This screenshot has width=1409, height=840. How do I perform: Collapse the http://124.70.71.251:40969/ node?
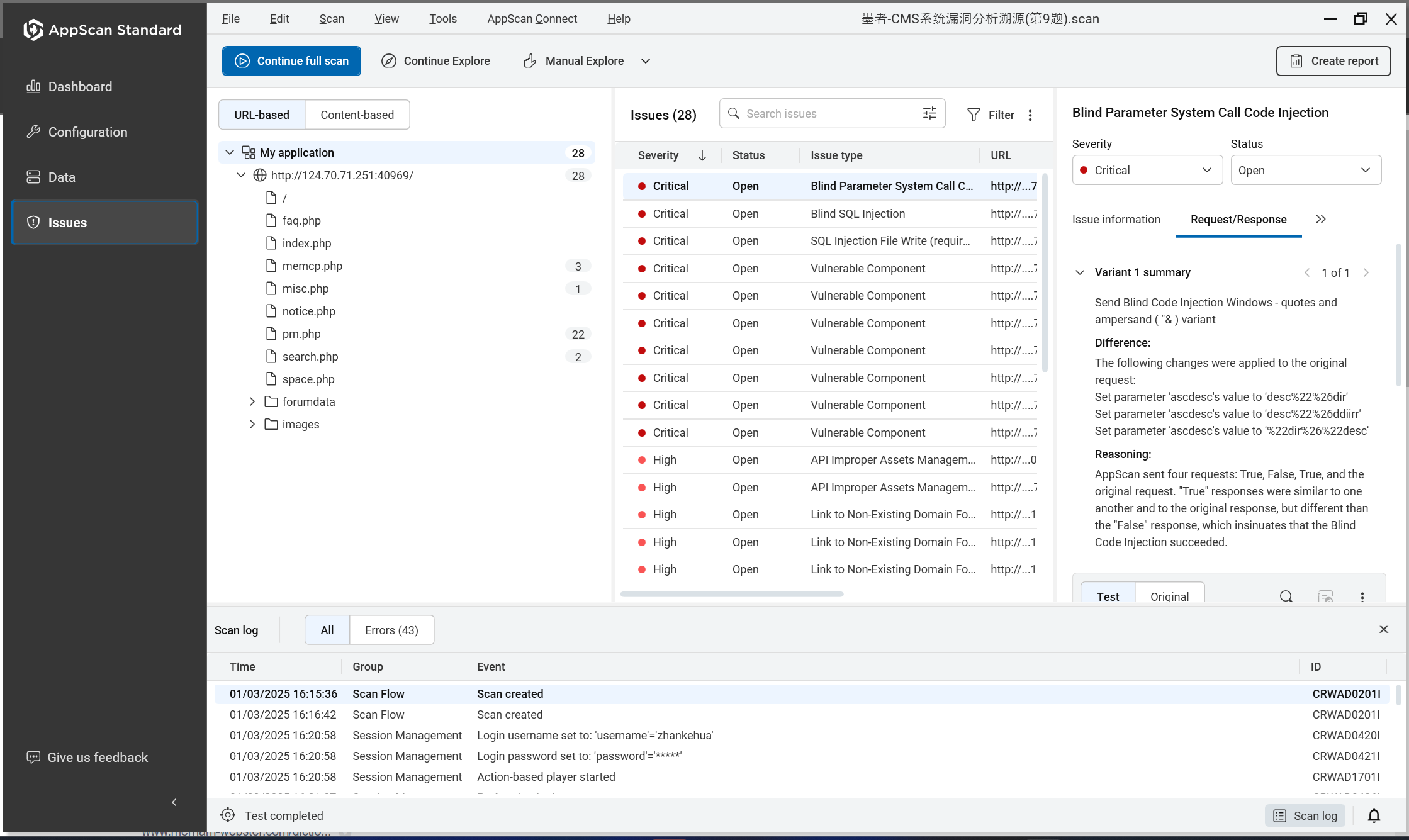coord(241,175)
